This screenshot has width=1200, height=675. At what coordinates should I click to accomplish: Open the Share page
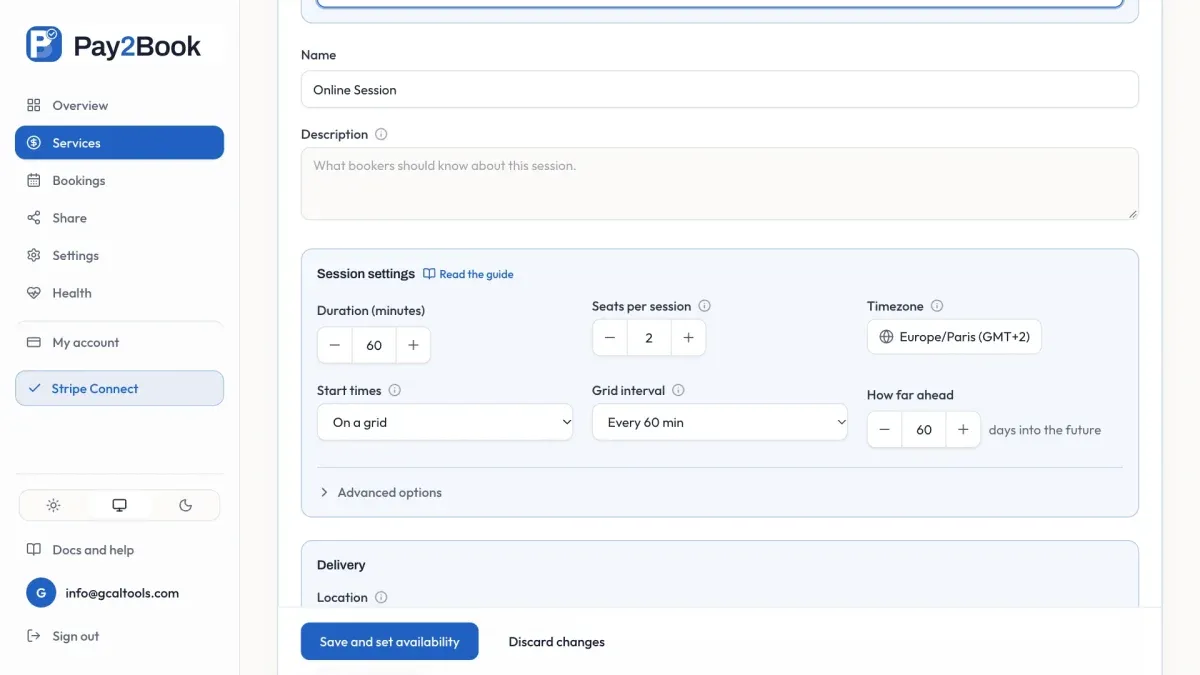(119, 218)
